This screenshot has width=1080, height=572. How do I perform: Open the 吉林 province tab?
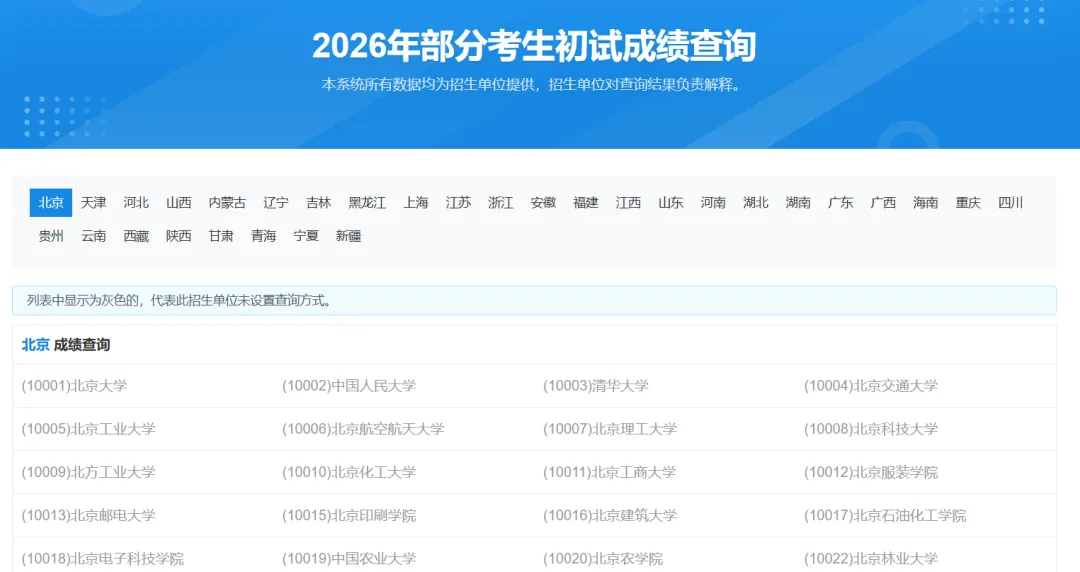tap(319, 203)
